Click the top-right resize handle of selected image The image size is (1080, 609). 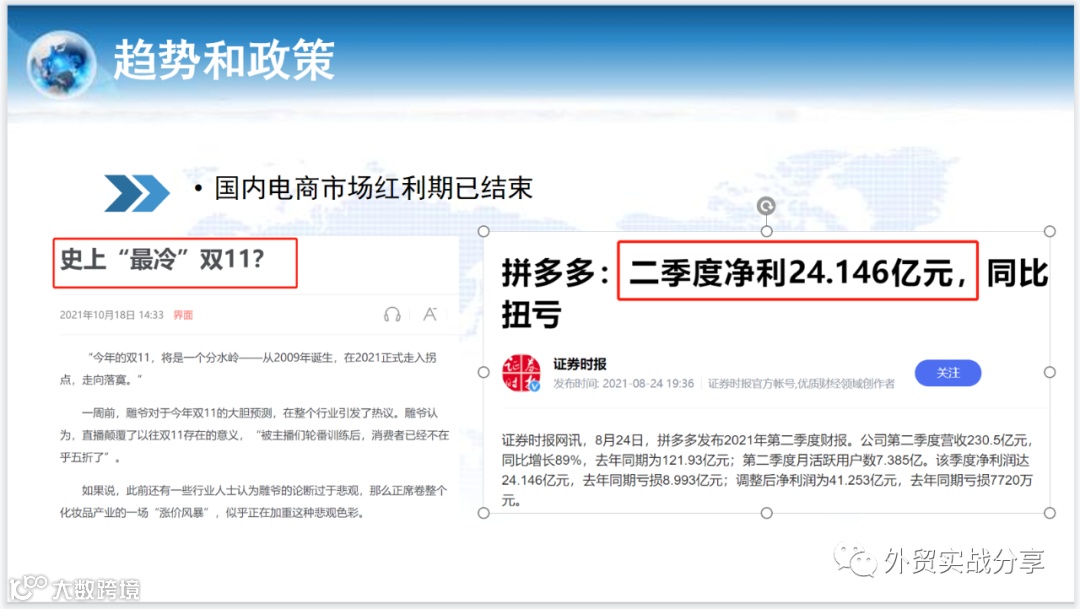point(1050,231)
